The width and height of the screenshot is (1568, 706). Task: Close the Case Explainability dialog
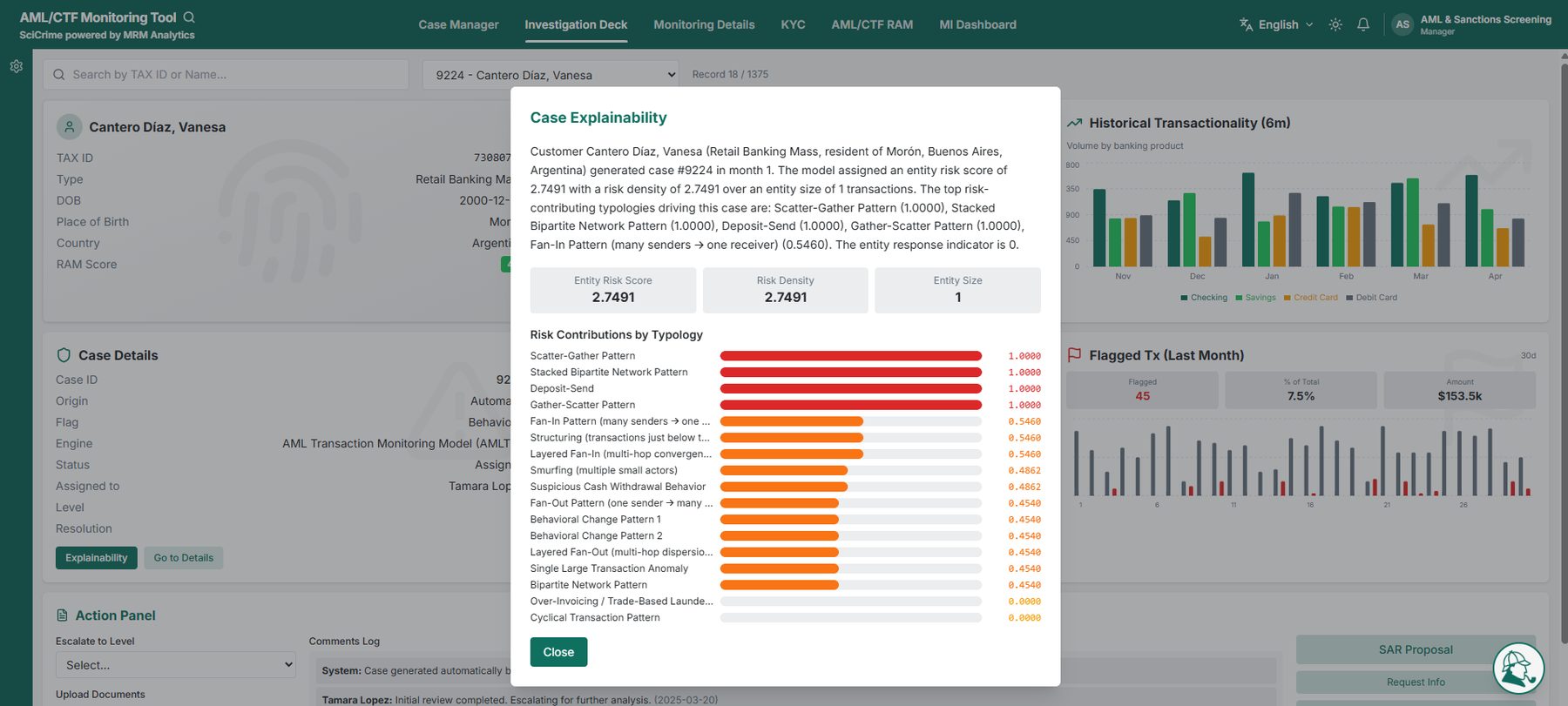click(x=558, y=652)
